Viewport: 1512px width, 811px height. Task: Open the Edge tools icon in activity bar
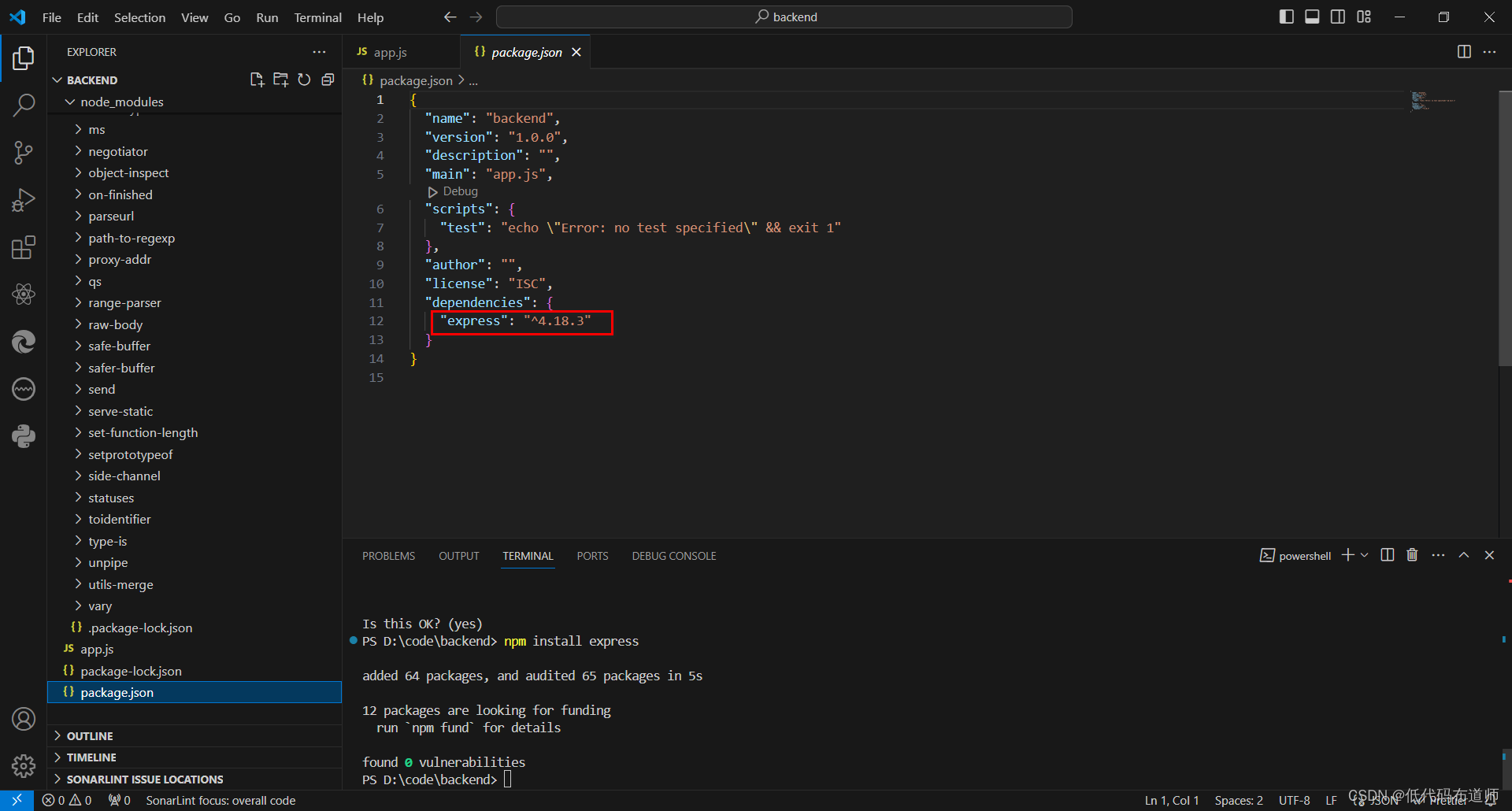[x=24, y=342]
